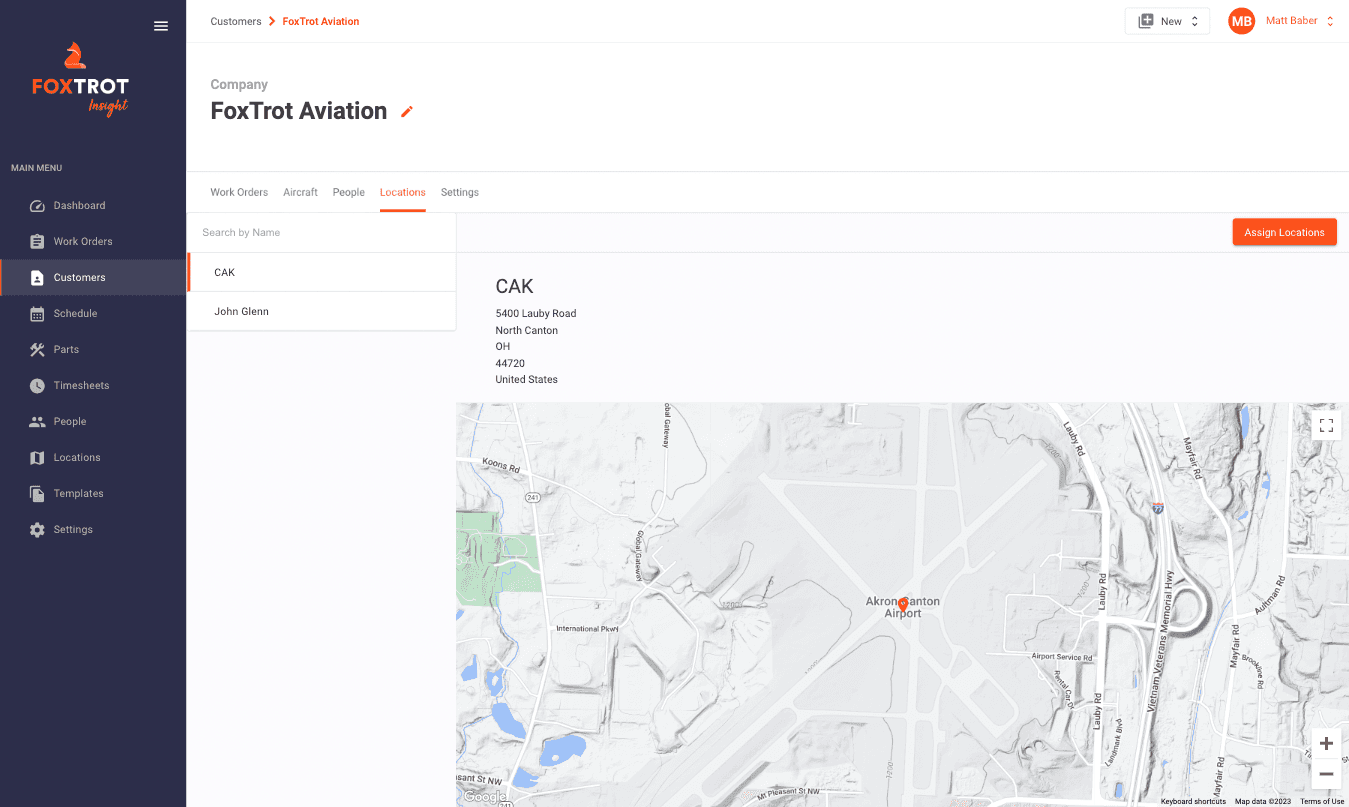
Task: Click the CAK location heading
Action: pos(515,286)
